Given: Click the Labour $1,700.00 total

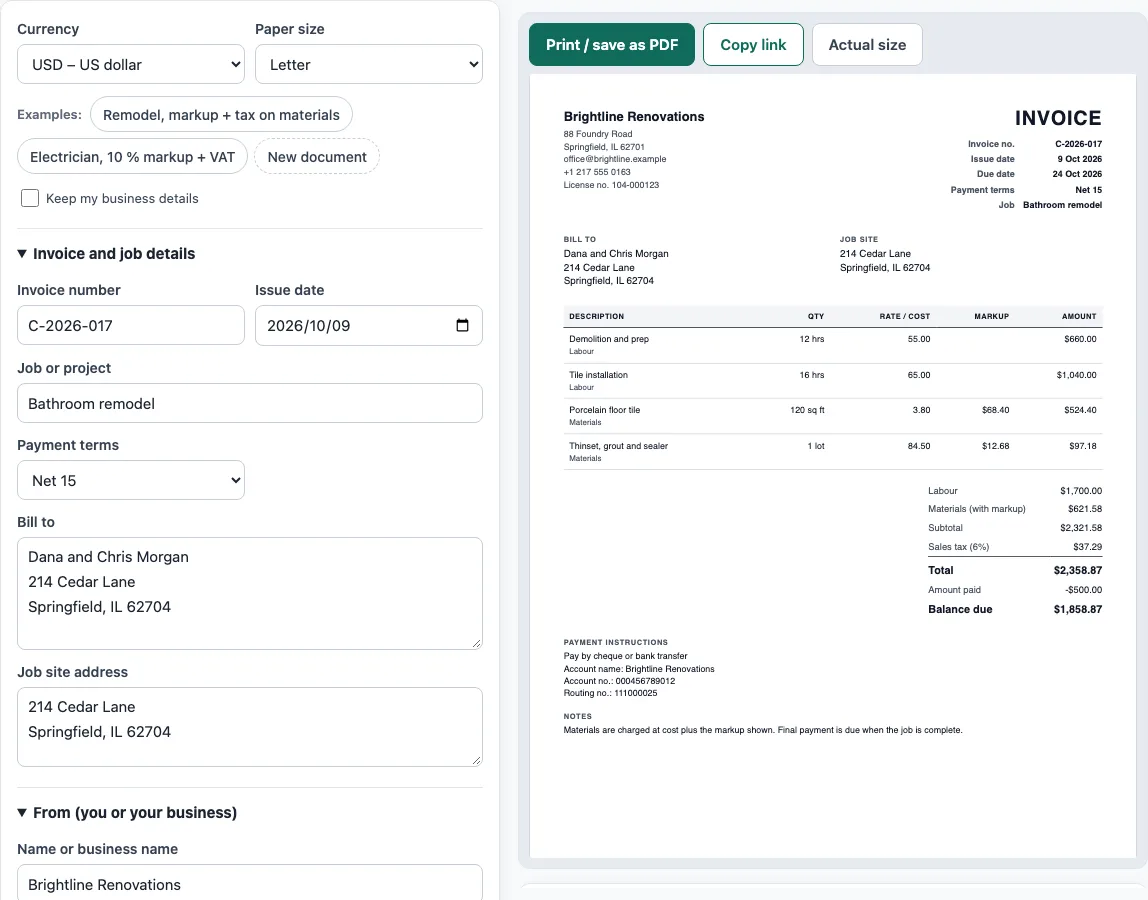Looking at the screenshot, I should [x=1081, y=491].
